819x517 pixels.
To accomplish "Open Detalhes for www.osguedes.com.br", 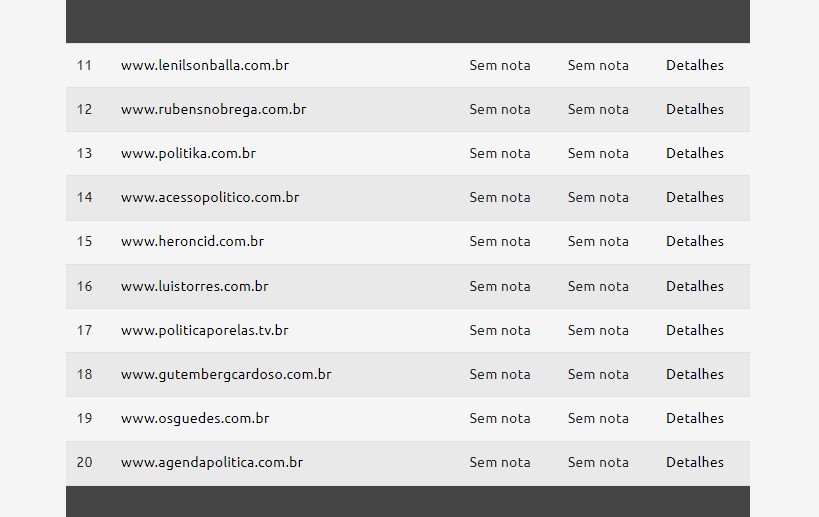I will [x=695, y=418].
